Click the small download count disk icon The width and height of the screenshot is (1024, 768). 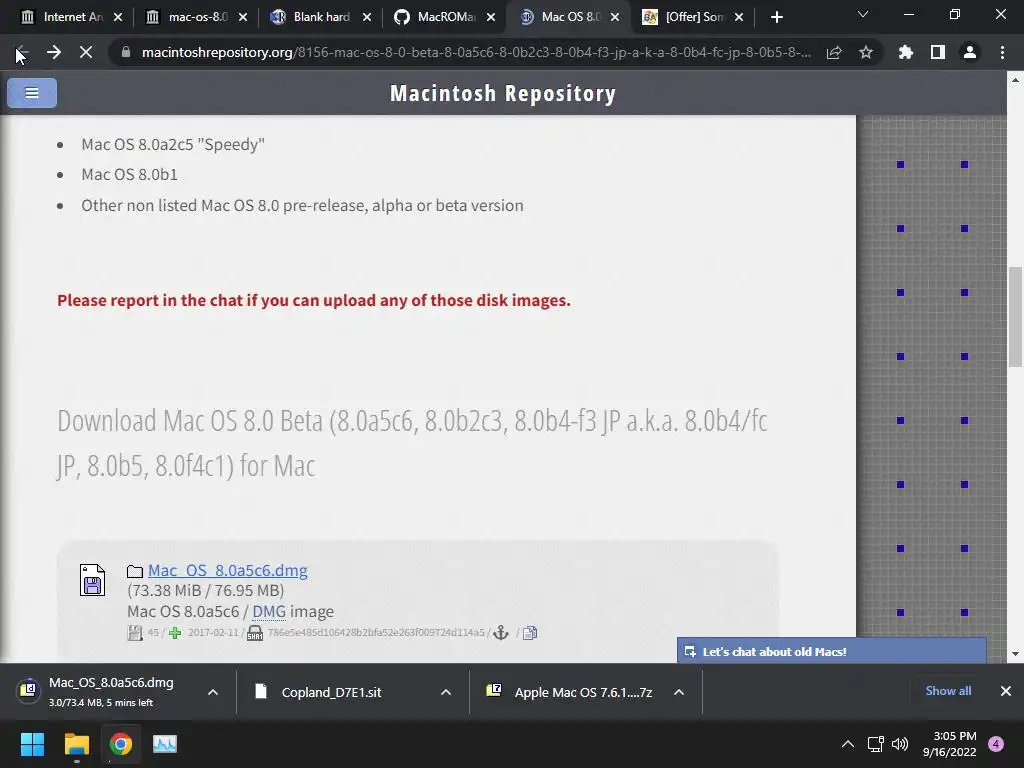[135, 633]
